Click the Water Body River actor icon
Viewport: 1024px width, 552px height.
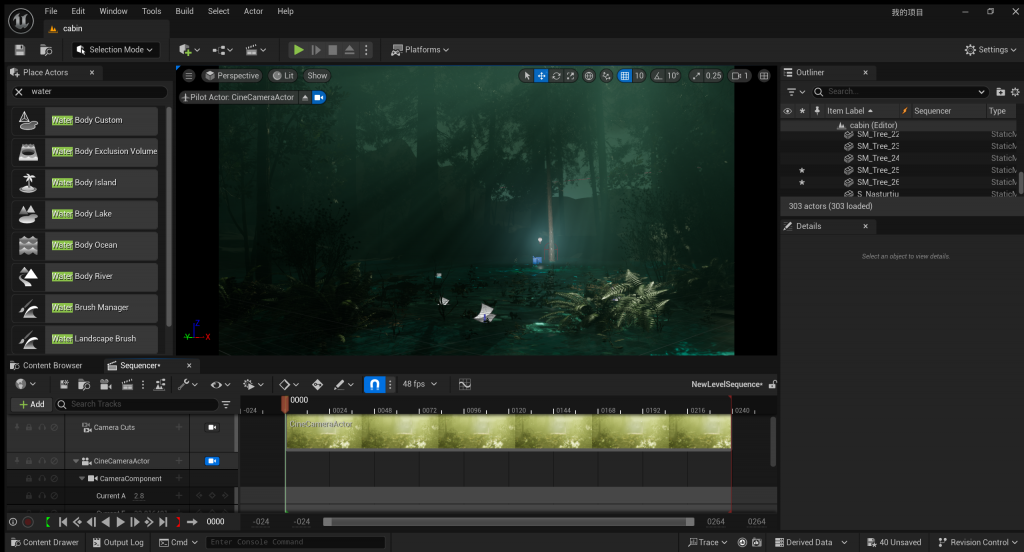(28, 276)
